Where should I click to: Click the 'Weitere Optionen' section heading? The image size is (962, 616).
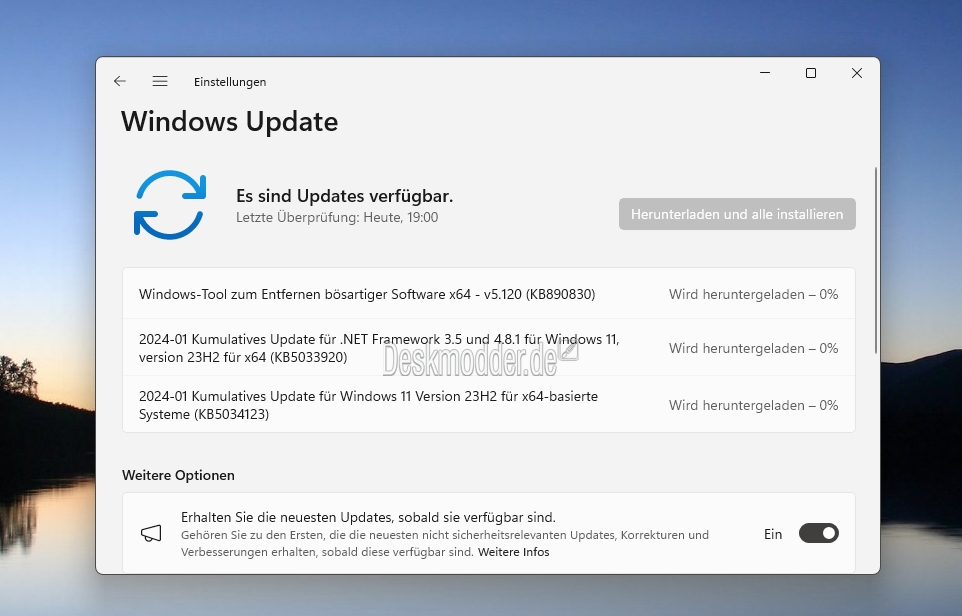179,475
